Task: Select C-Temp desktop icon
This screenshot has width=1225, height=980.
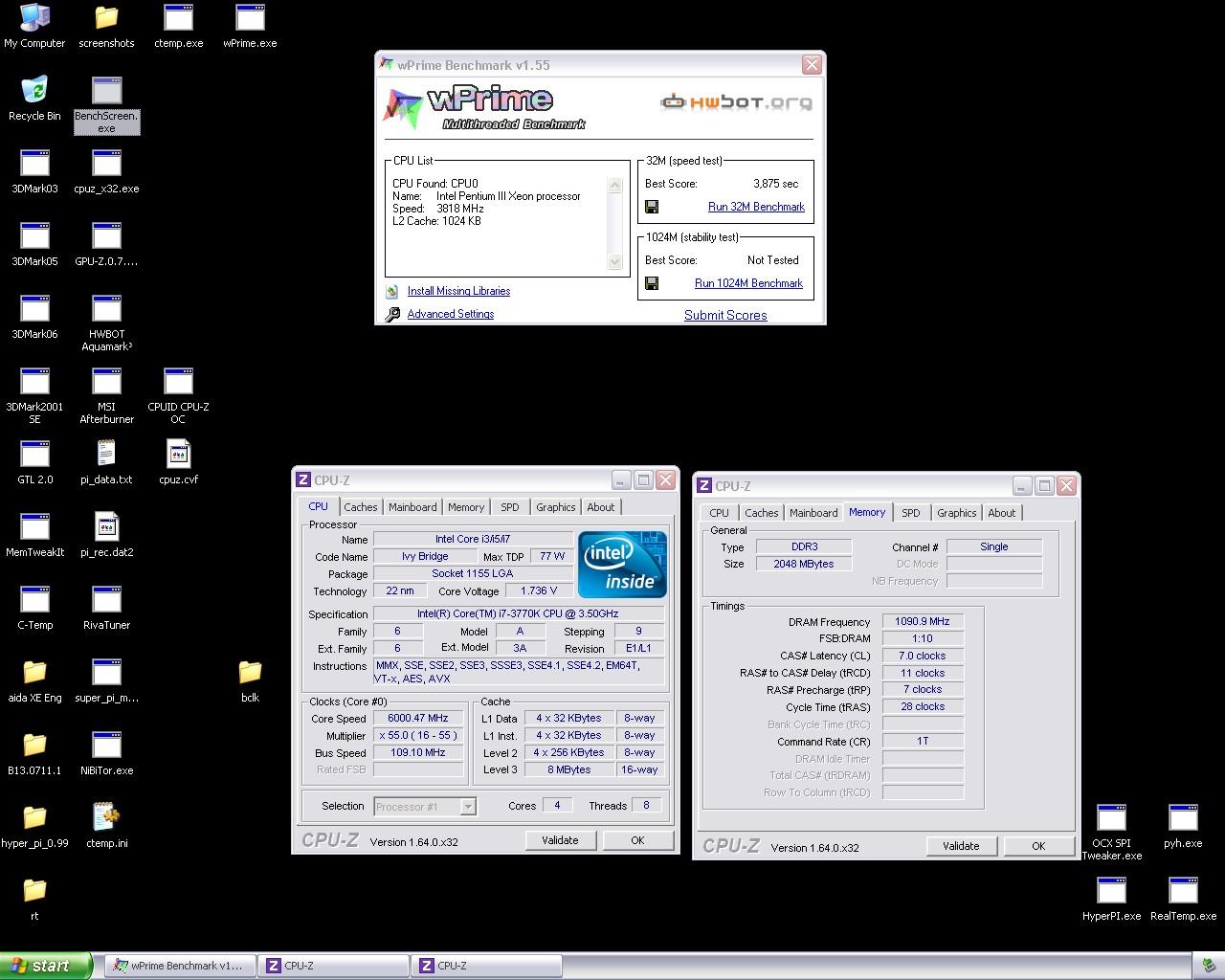Action: [34, 608]
